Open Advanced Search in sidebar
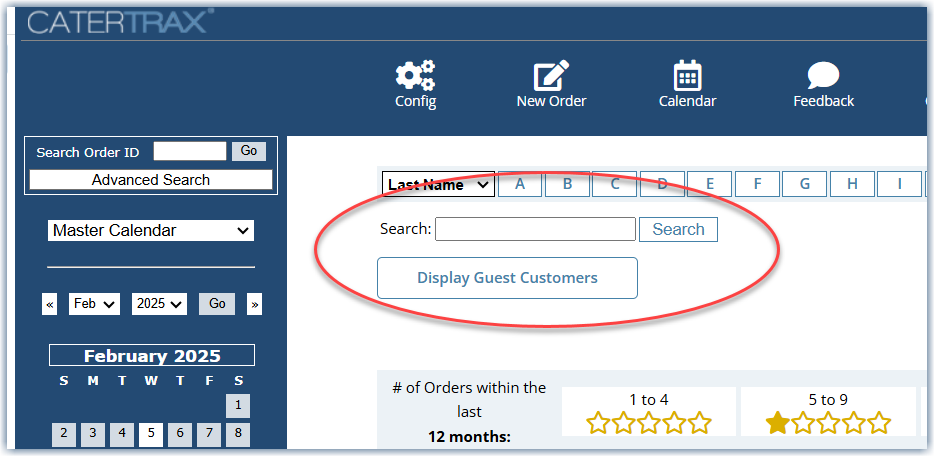Screen dimensions: 935x457 pos(151,180)
